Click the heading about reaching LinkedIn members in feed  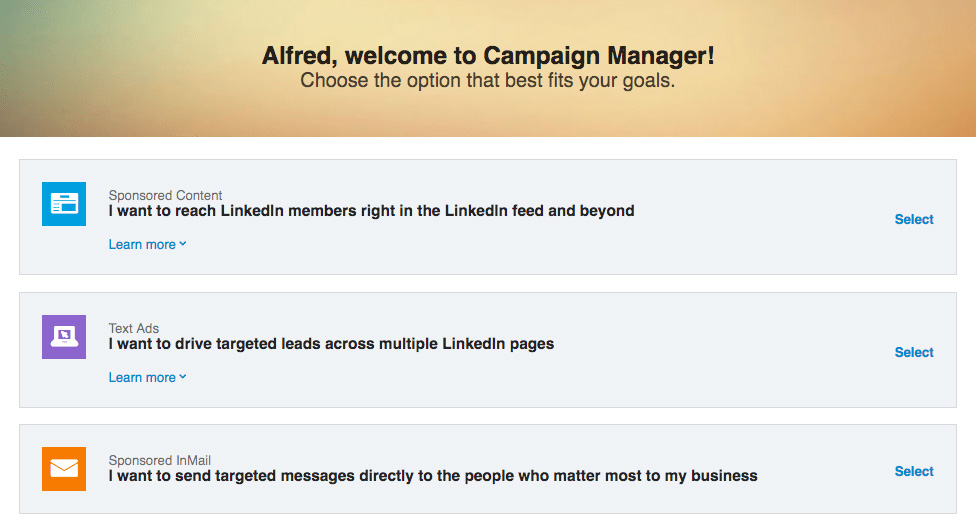click(x=371, y=211)
